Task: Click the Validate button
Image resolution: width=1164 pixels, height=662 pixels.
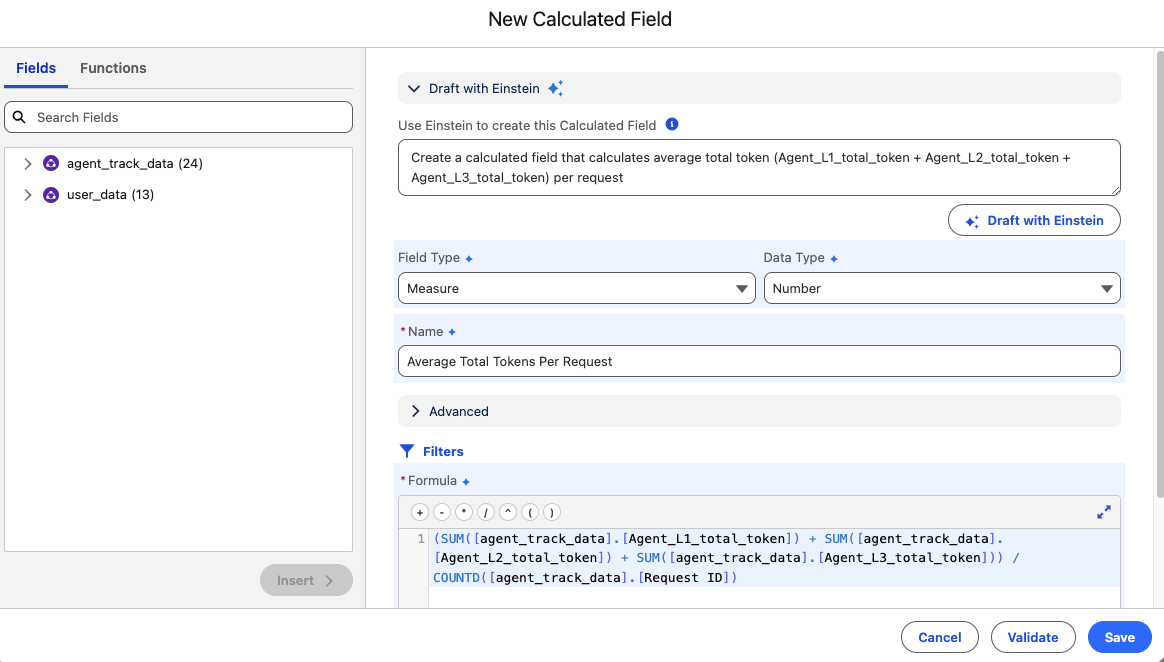Action: click(1032, 637)
